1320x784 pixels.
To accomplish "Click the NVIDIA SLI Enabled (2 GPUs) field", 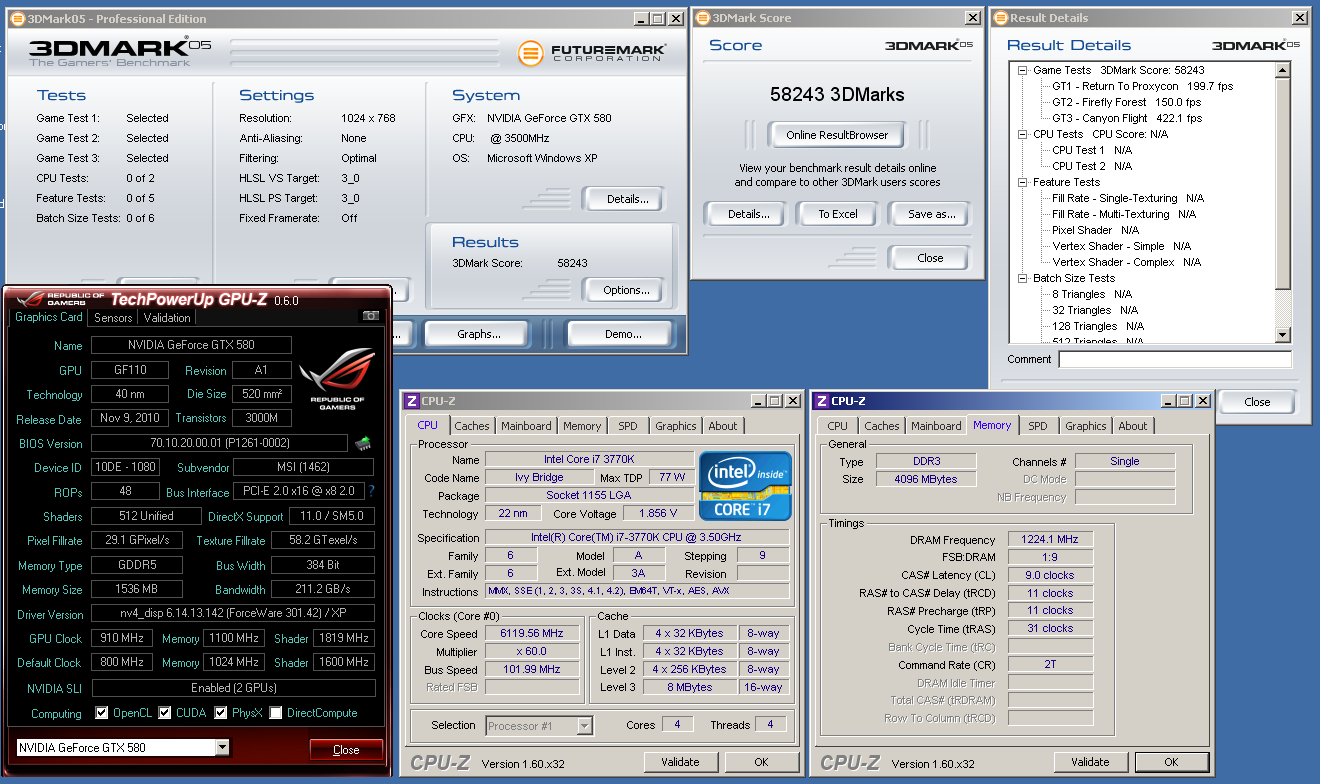I will (x=233, y=688).
